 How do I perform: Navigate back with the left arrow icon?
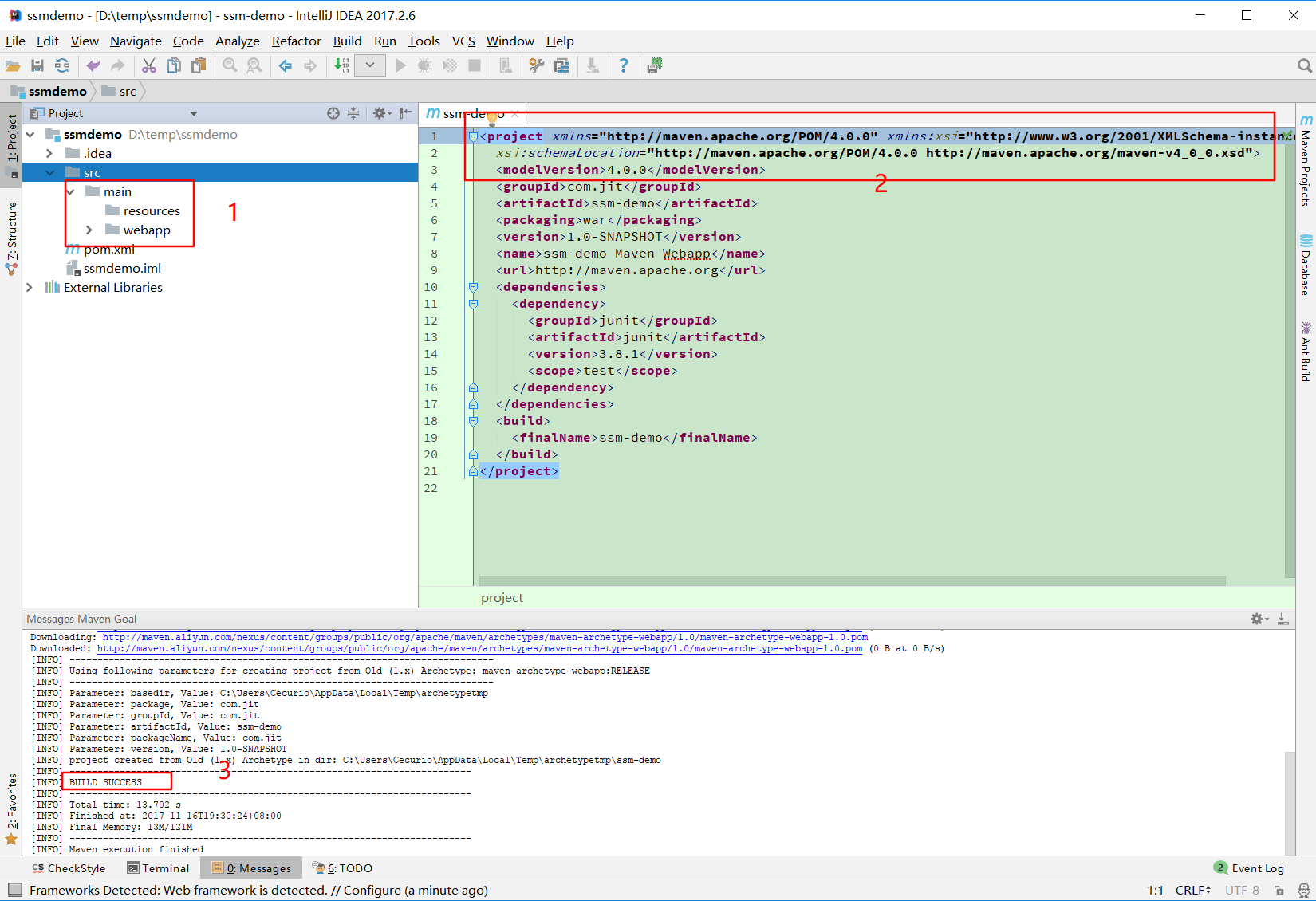click(285, 66)
